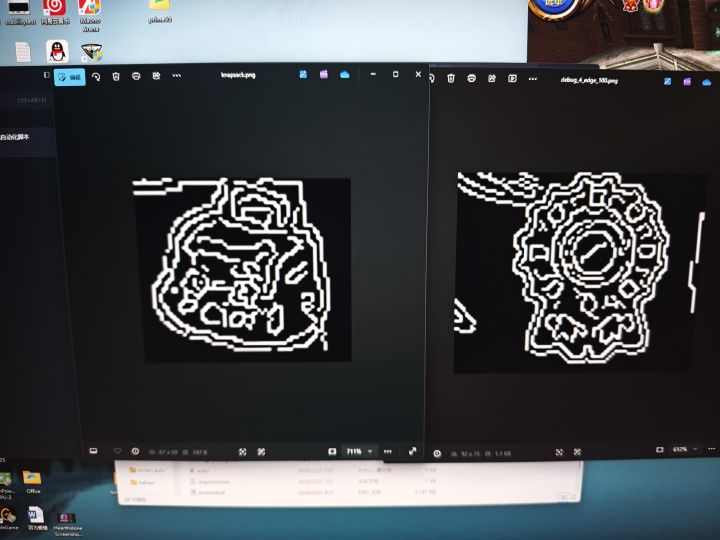Viewport: 720px width, 540px height.
Task: Click the knapsack.png title text
Action: (238, 75)
